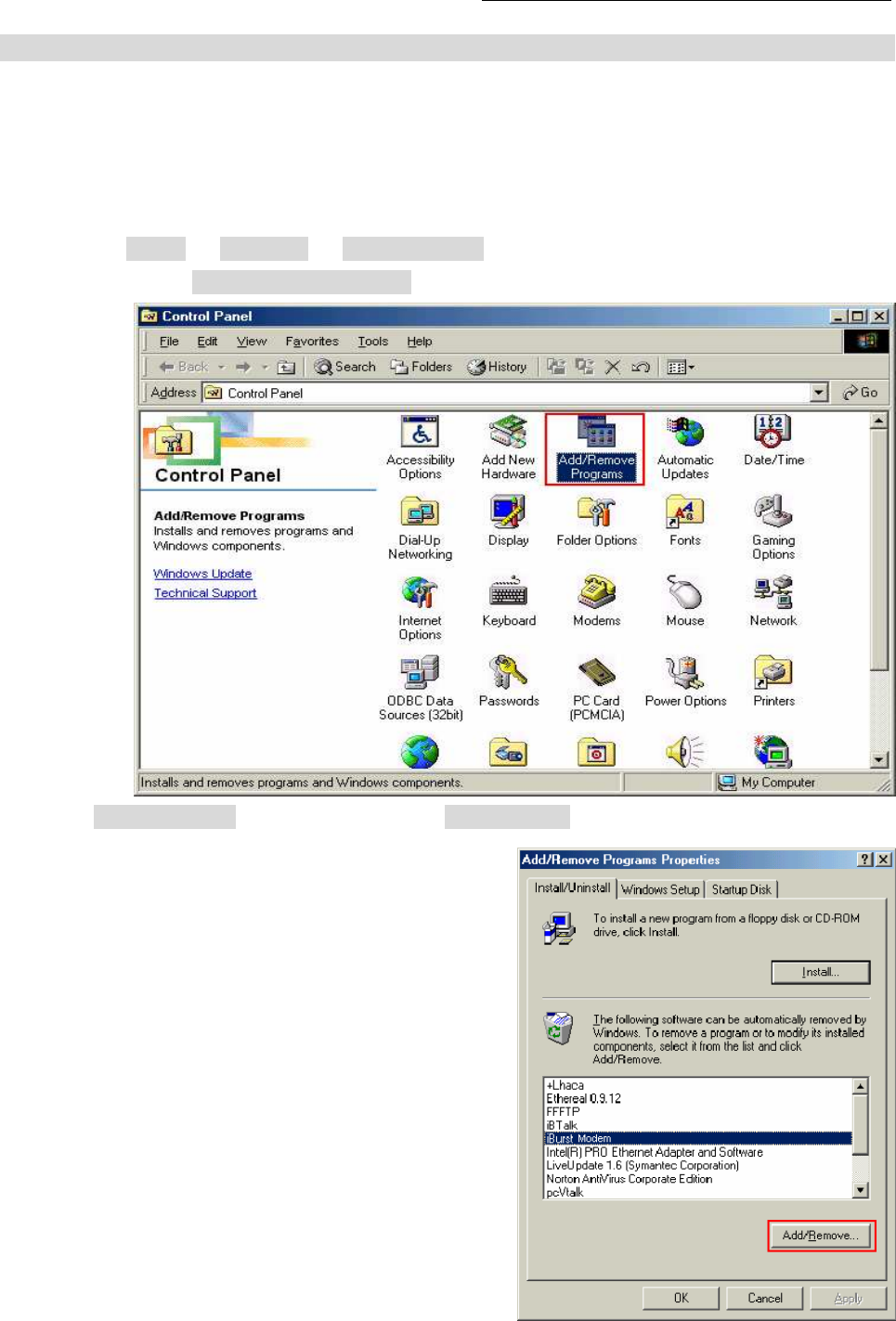This screenshot has height=1321, width=896.
Task: Open the ODBC Data Sources (32bit) icon
Action: tap(421, 689)
